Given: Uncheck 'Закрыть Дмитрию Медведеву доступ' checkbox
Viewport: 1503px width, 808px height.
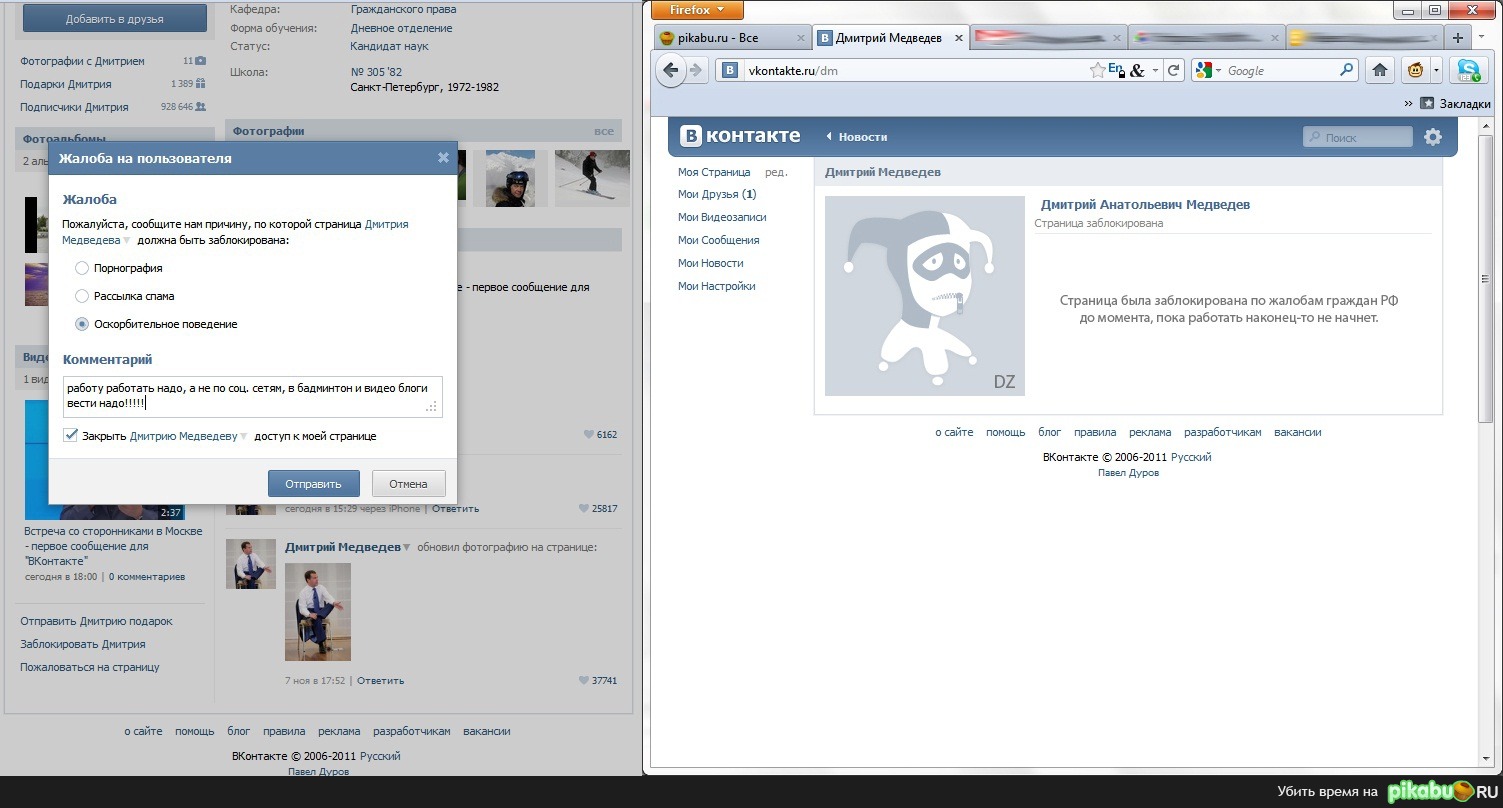Looking at the screenshot, I should 70,436.
